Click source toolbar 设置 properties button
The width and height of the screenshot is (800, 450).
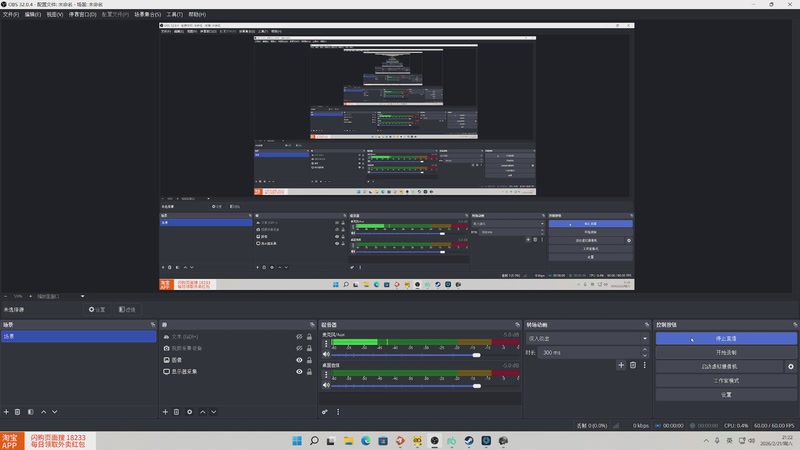[97, 309]
